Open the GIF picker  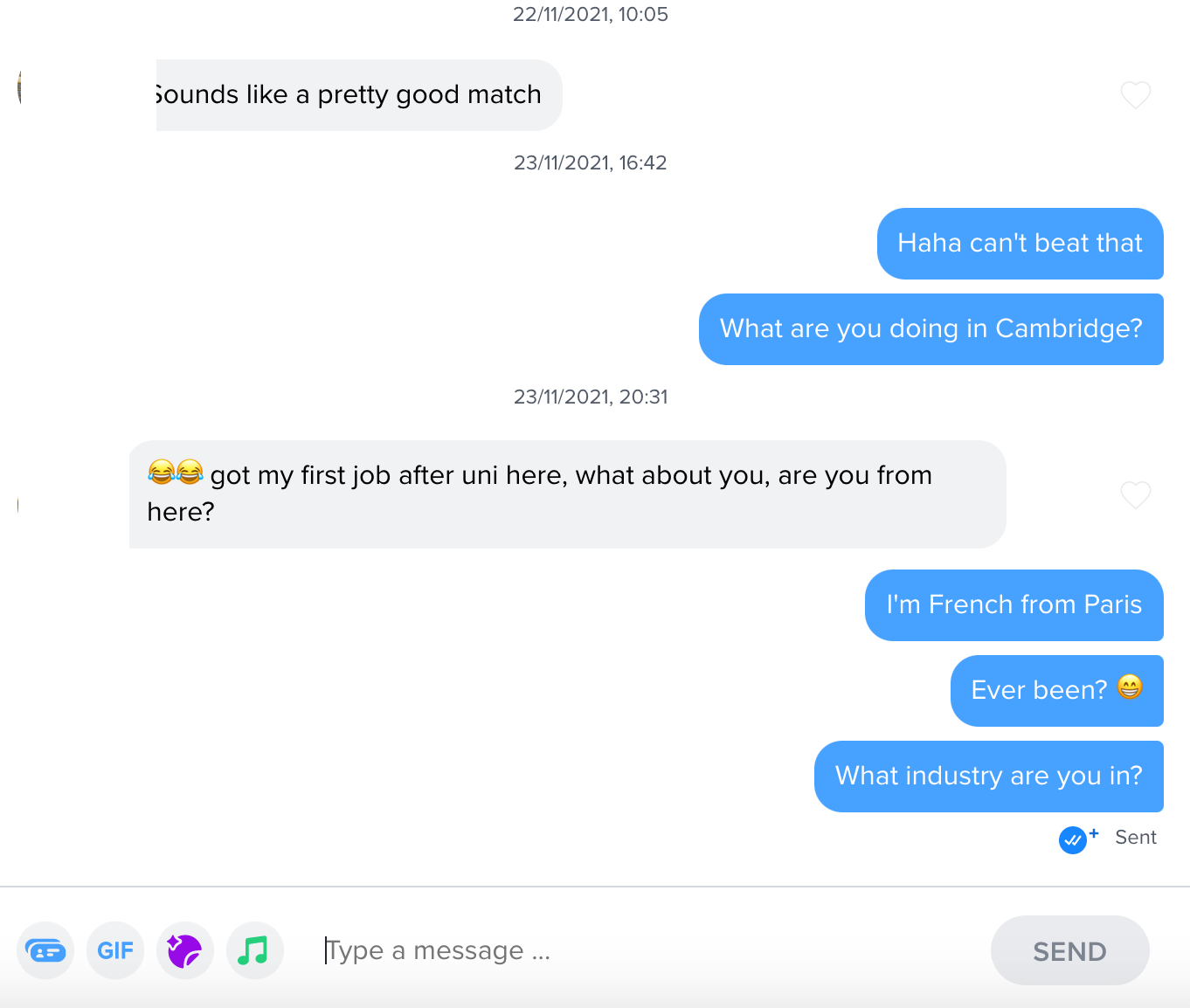115,950
